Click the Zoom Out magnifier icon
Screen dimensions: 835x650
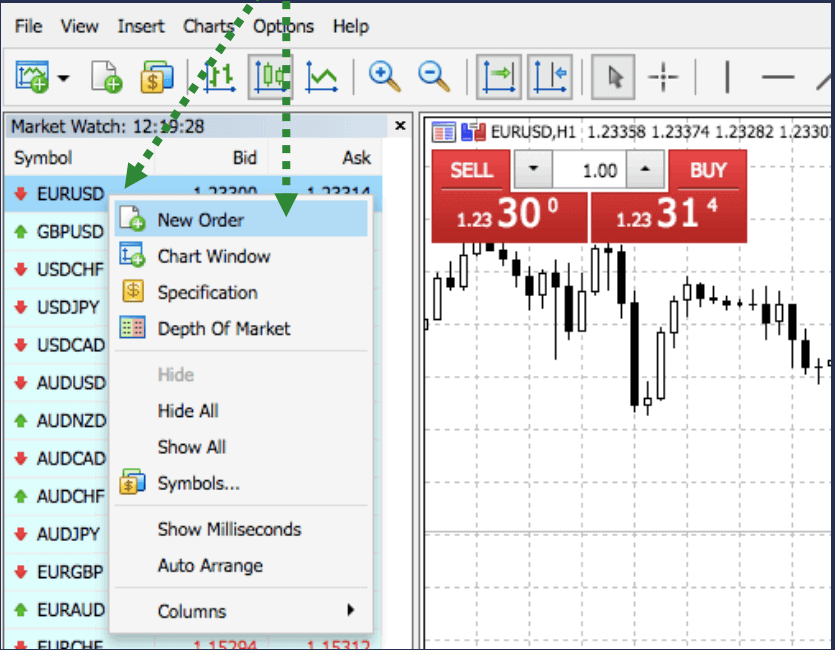tap(434, 76)
